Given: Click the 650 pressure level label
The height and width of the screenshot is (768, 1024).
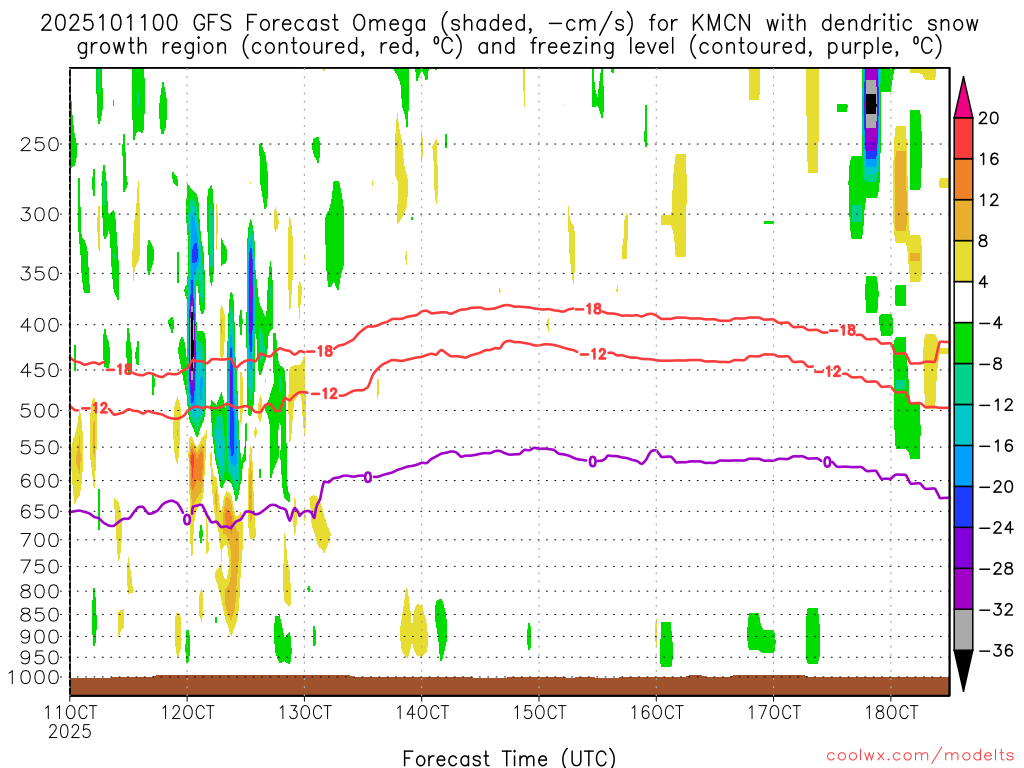Looking at the screenshot, I should (40, 511).
